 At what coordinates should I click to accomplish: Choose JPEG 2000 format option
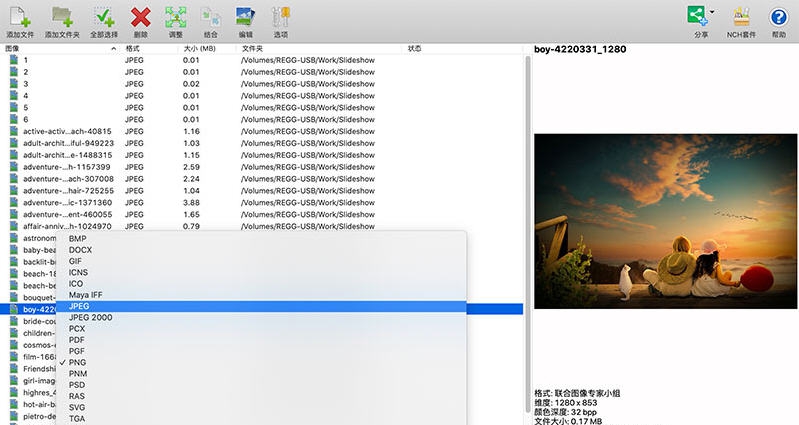tap(261, 317)
